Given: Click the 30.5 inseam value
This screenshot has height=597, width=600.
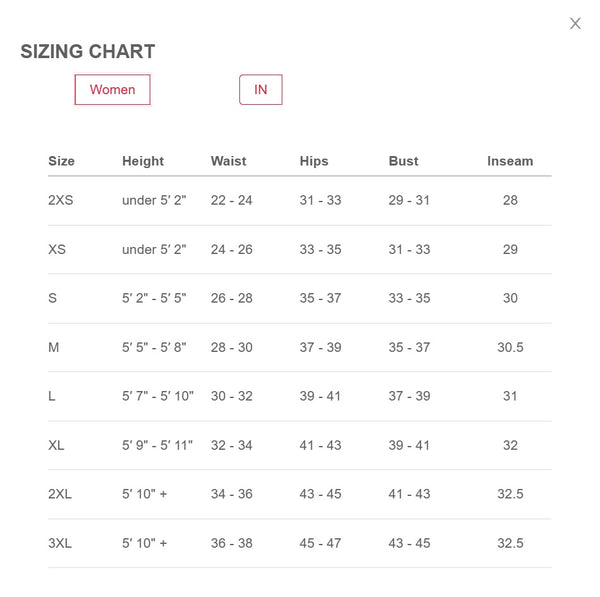Looking at the screenshot, I should point(510,347).
